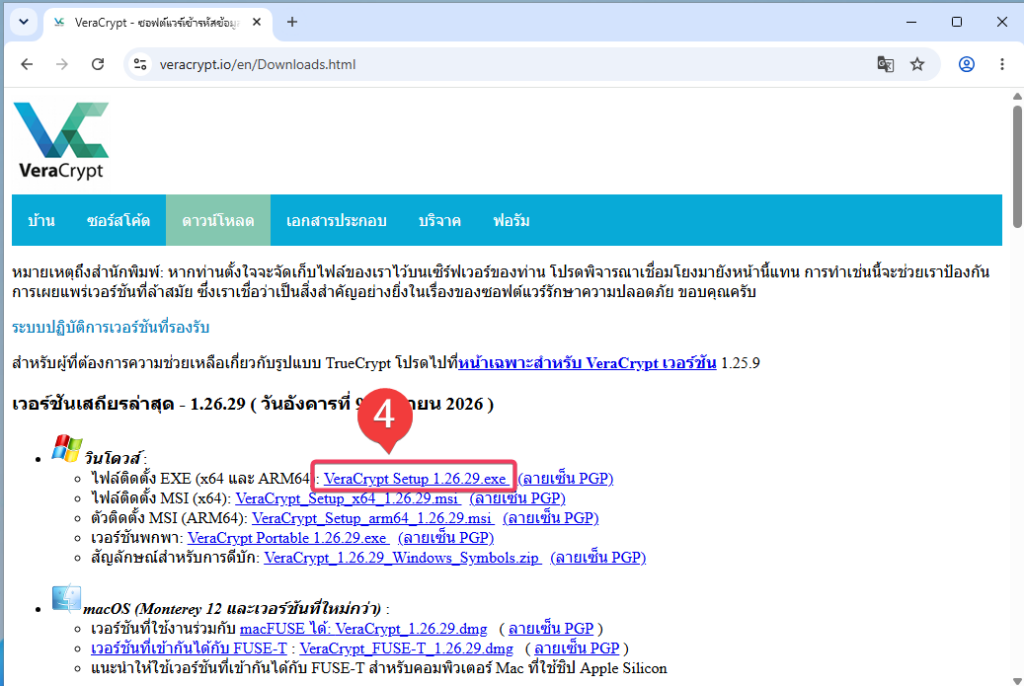Download VeraCrypt Portable 1.26.29.exe
This screenshot has width=1024, height=686.
click(x=287, y=538)
